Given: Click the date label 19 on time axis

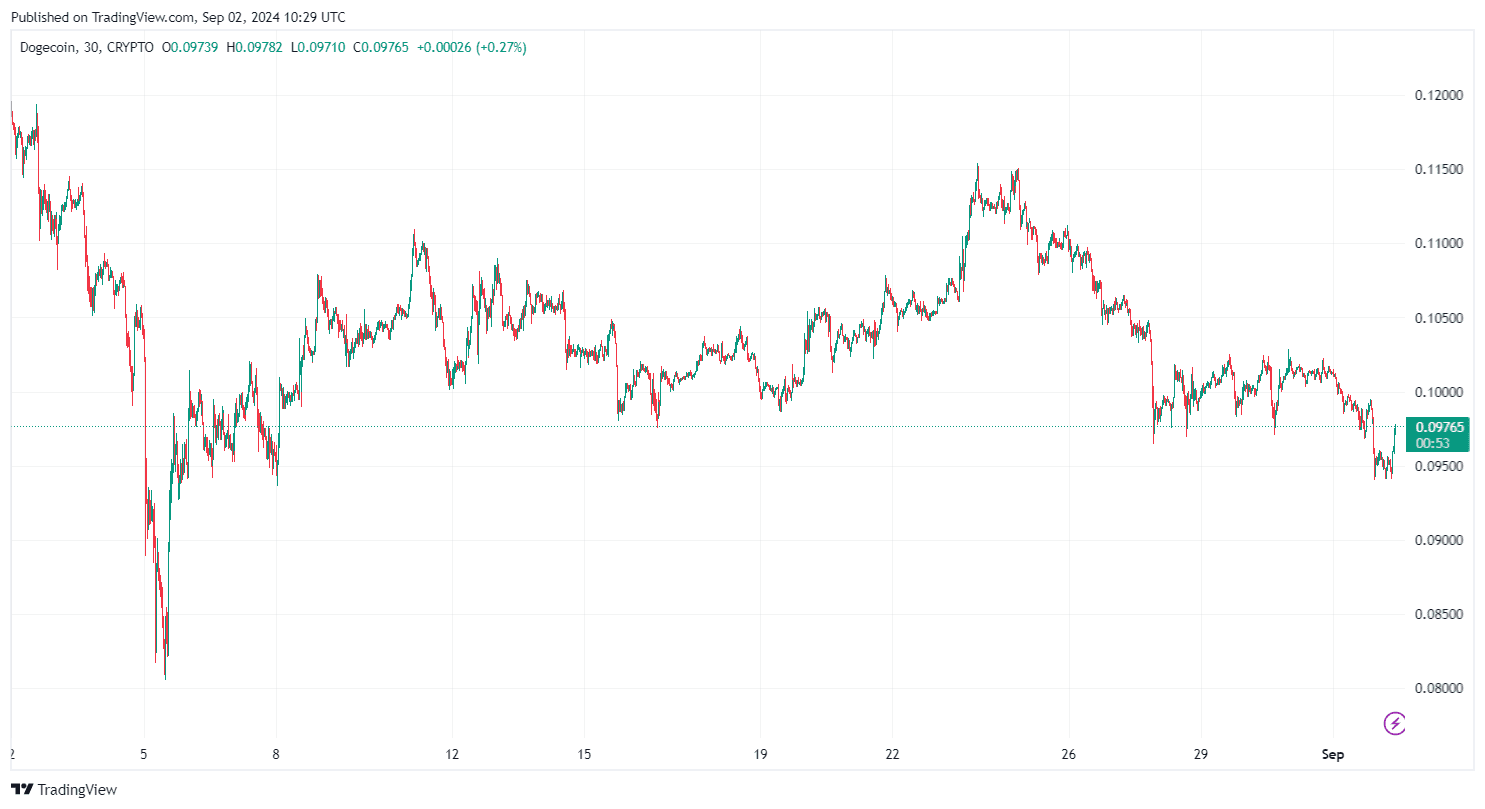Looking at the screenshot, I should click(760, 754).
